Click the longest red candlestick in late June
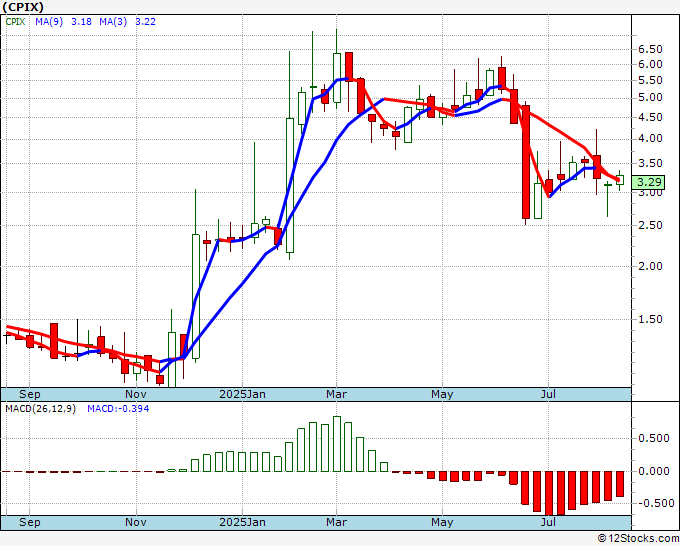The height and width of the screenshot is (546, 680). (x=526, y=162)
